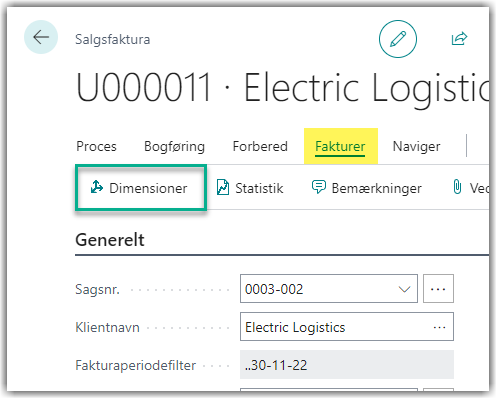
Task: Click ellipsis button next to Sagsnr.
Action: [438, 289]
